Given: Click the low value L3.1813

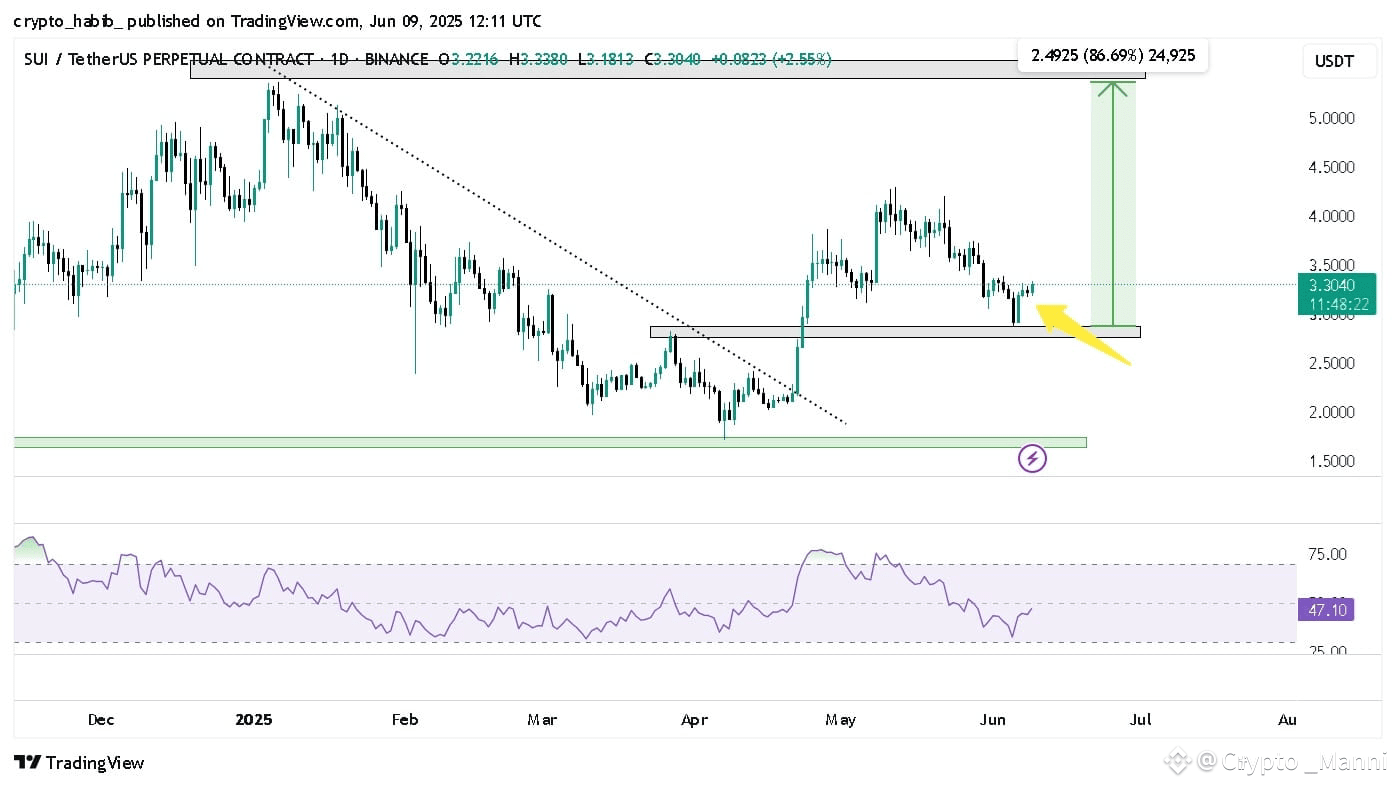Looking at the screenshot, I should pyautogui.click(x=606, y=60).
